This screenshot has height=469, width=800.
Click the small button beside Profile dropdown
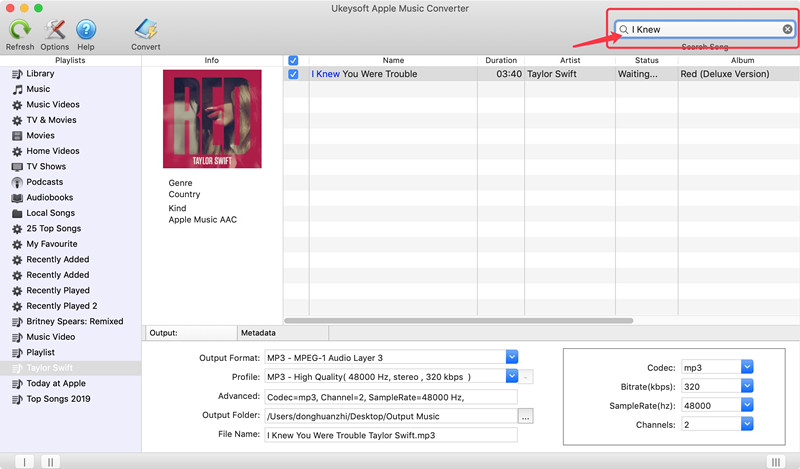click(x=526, y=377)
